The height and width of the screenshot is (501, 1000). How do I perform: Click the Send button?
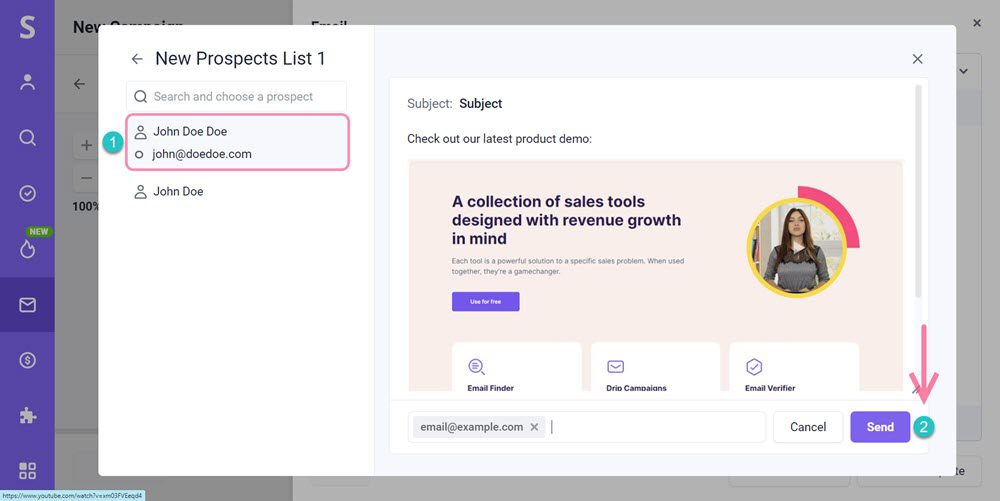tap(880, 427)
